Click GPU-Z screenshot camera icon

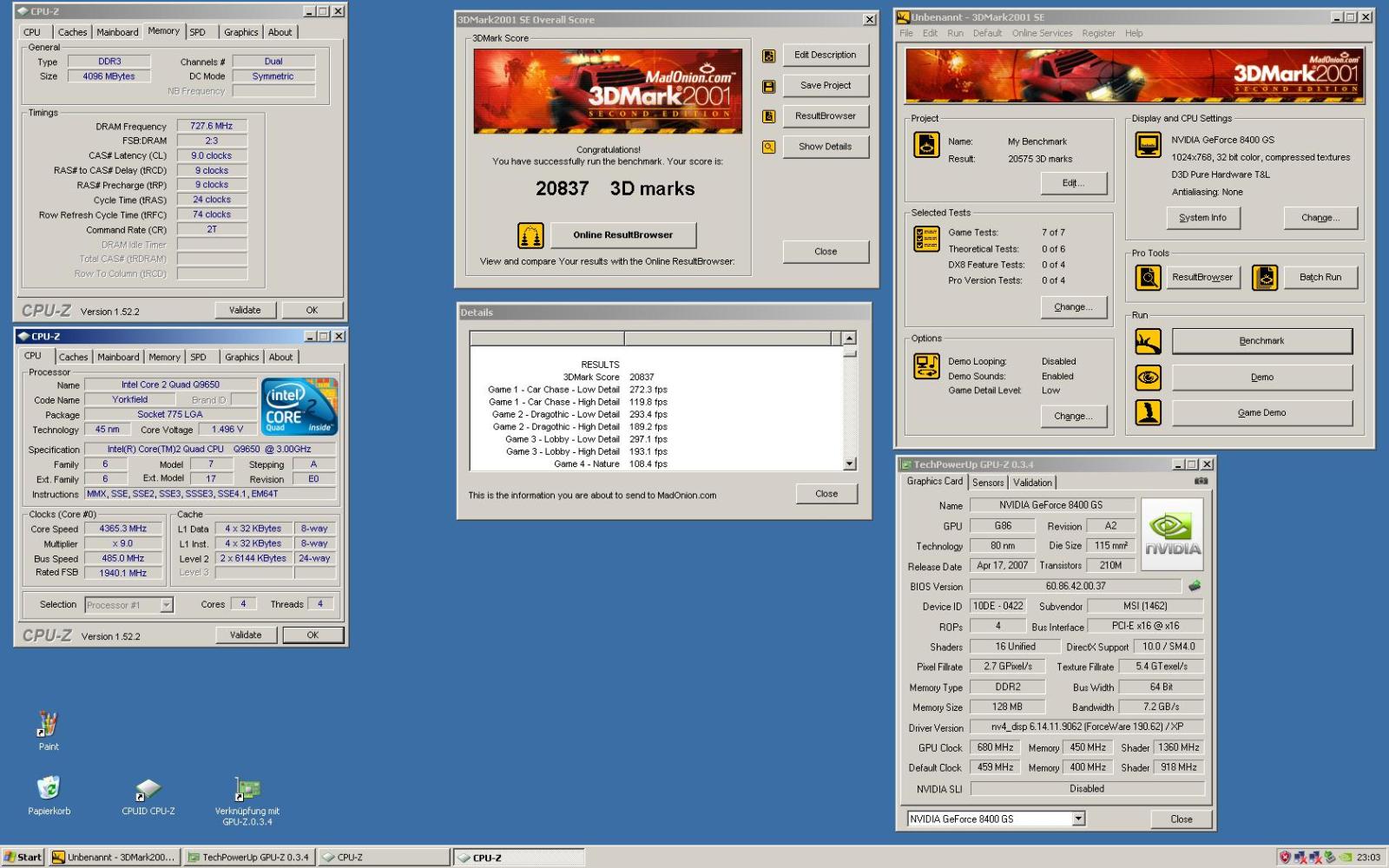coord(1201,481)
